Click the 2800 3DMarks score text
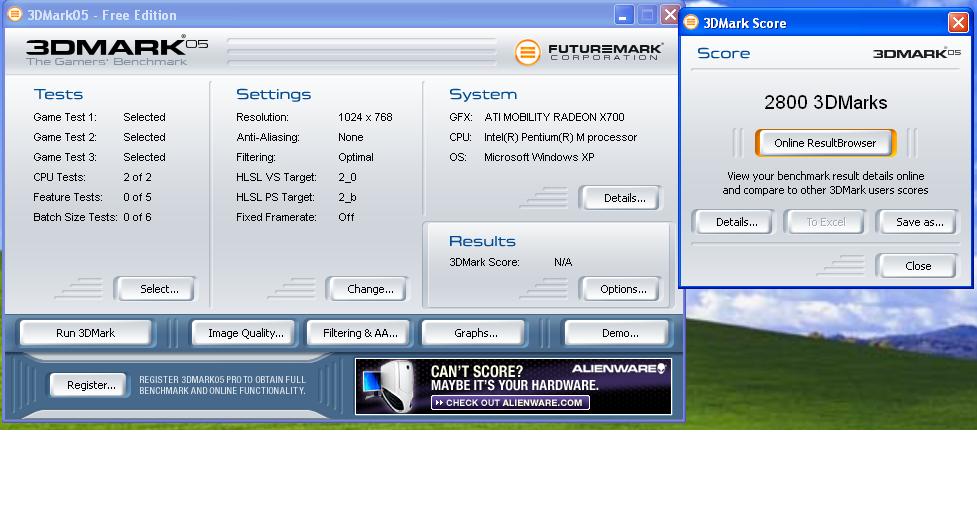Viewport: 977px width, 525px height. (x=825, y=103)
